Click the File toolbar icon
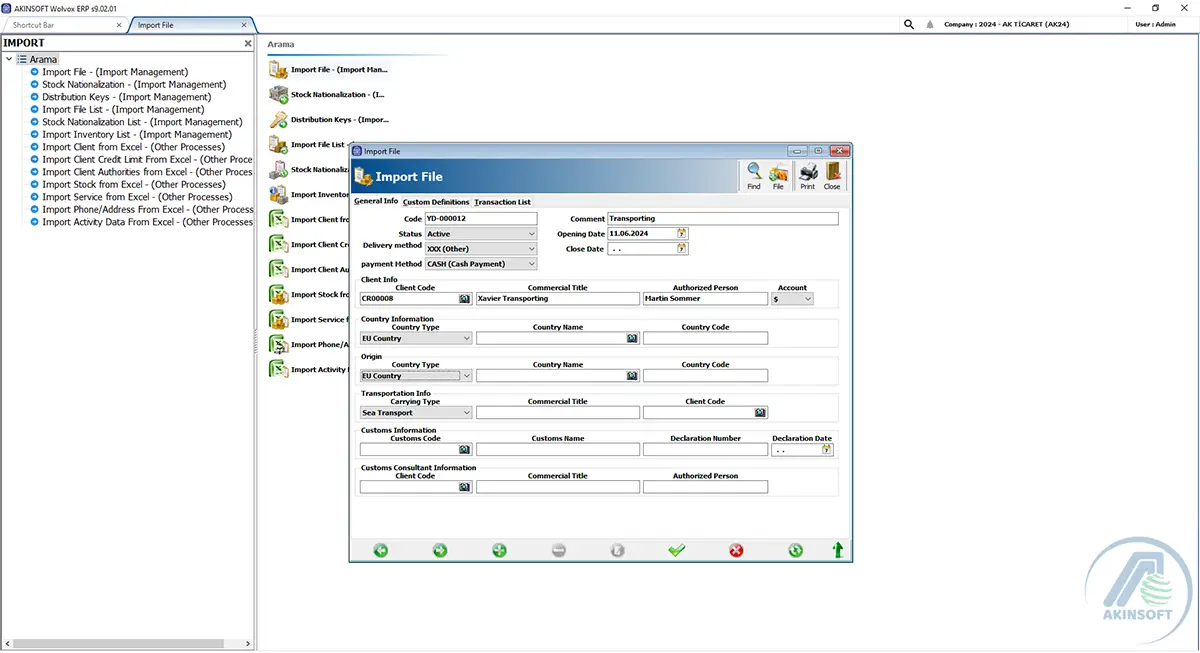Viewport: 1200px width, 653px height. tap(778, 176)
